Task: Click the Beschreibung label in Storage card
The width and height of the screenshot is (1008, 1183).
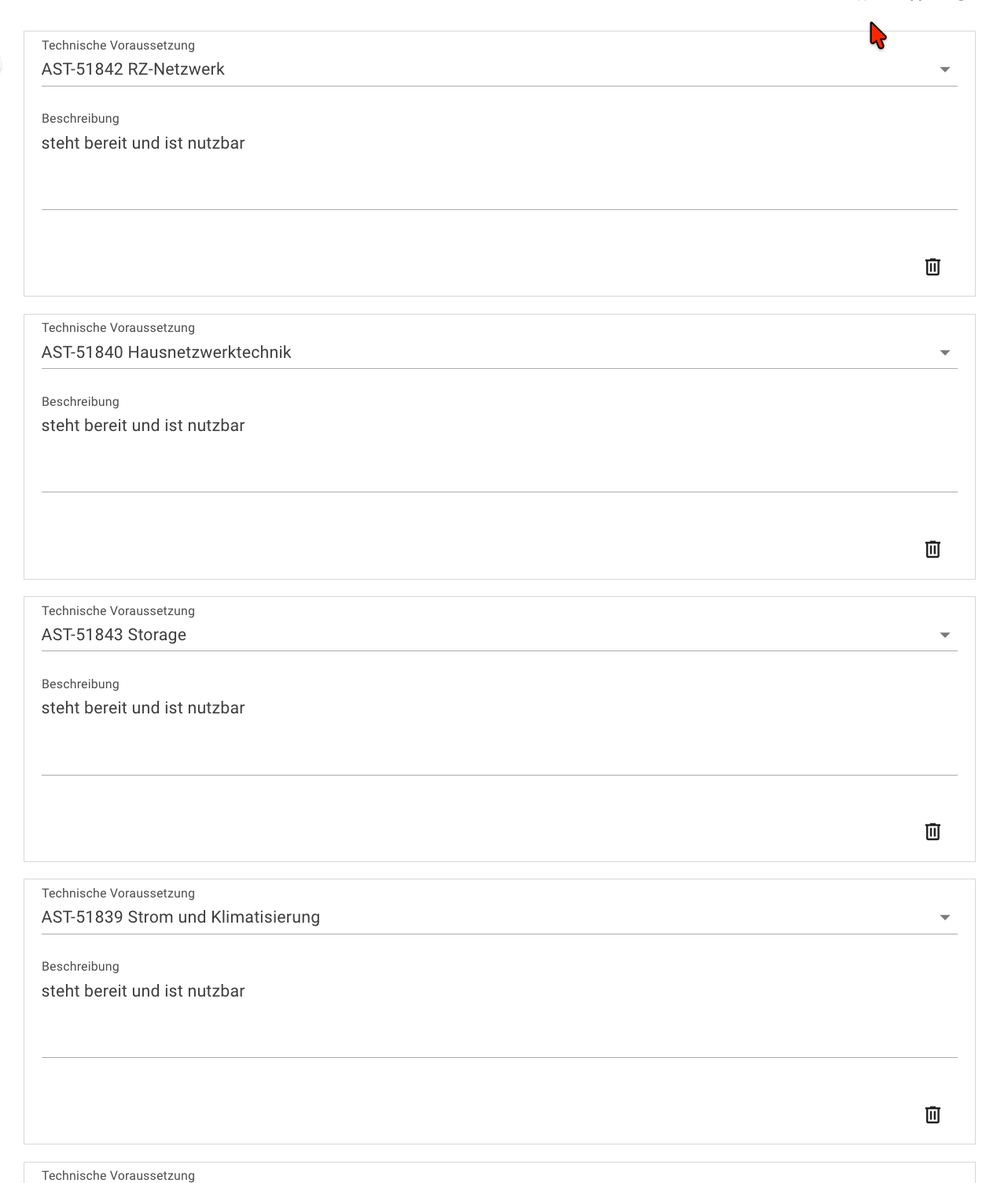Action: coord(80,684)
